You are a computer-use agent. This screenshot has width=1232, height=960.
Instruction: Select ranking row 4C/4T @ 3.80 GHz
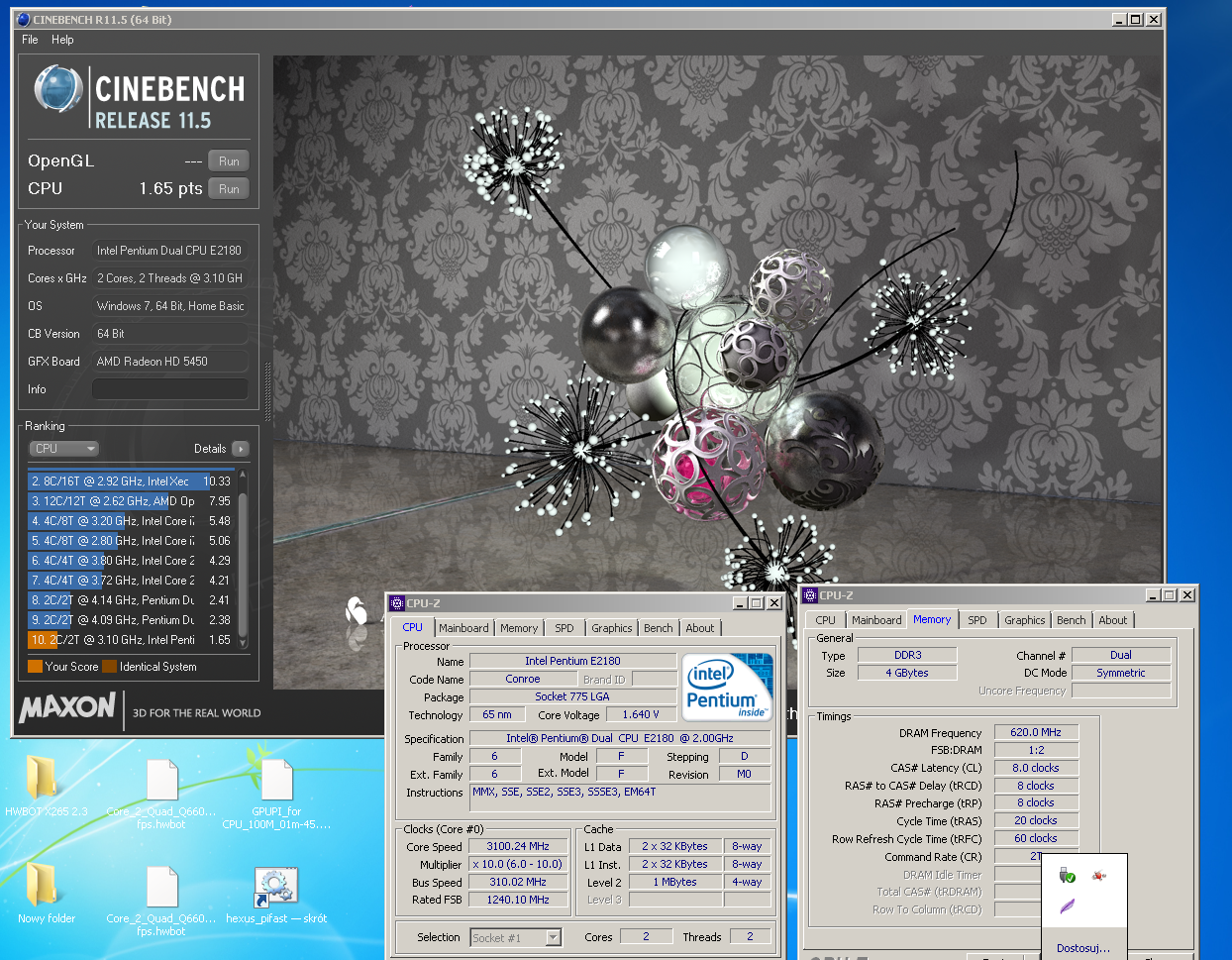[x=131, y=561]
